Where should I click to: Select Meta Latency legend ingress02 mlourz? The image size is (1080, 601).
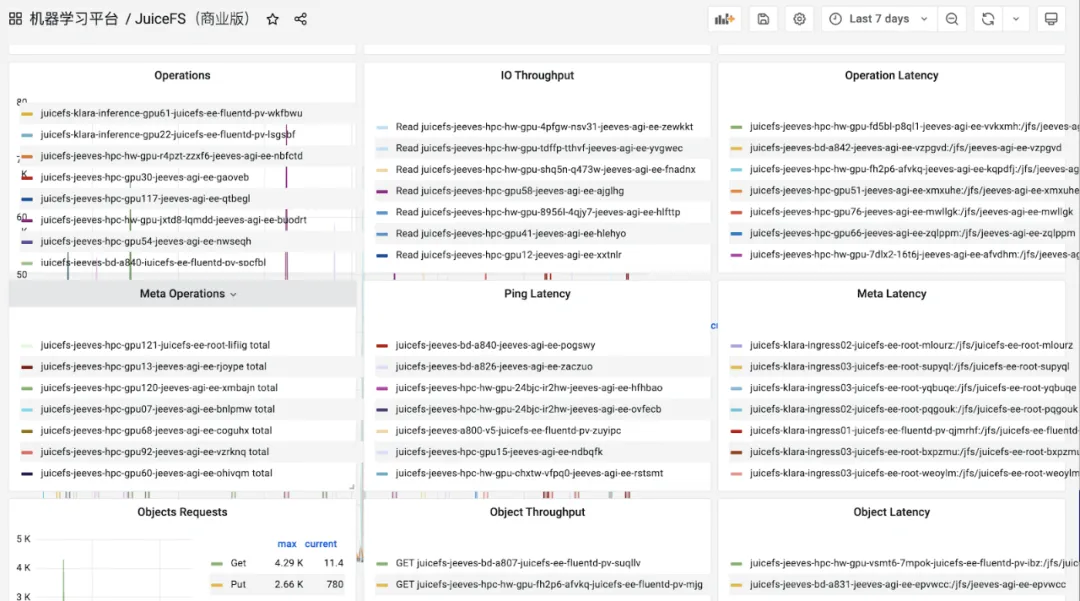tap(911, 346)
